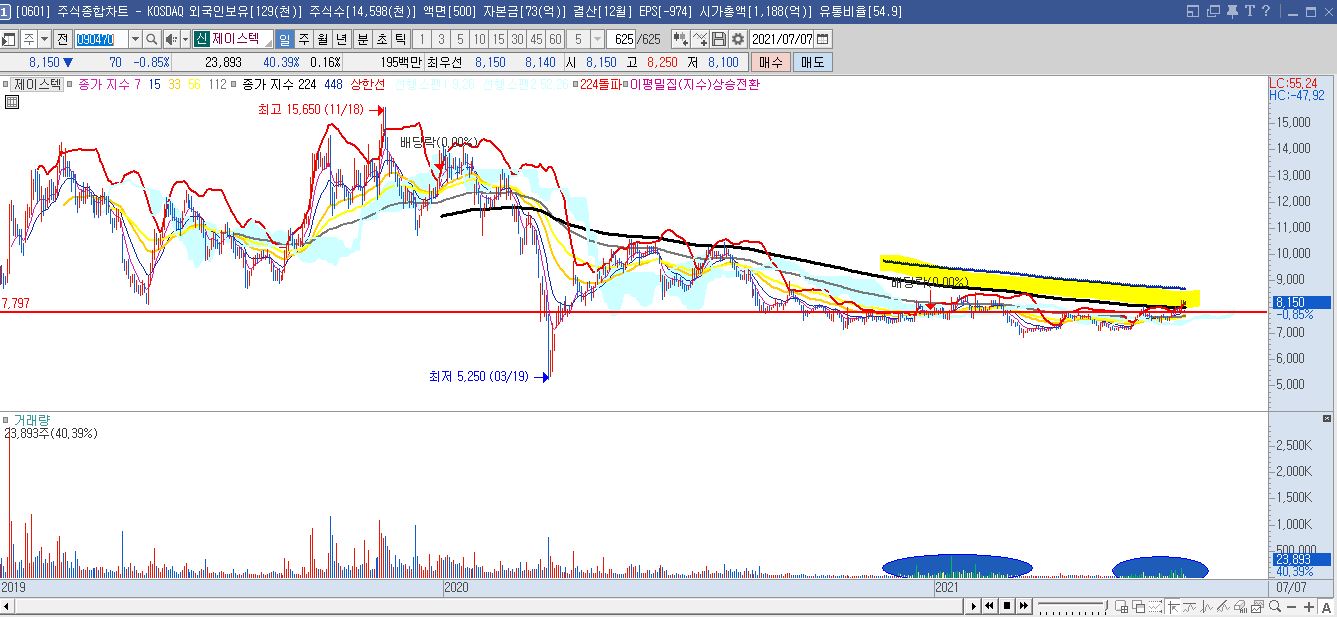This screenshot has height=617, width=1337.
Task: Click the fast-forward button in replay controls
Action: tap(1024, 606)
